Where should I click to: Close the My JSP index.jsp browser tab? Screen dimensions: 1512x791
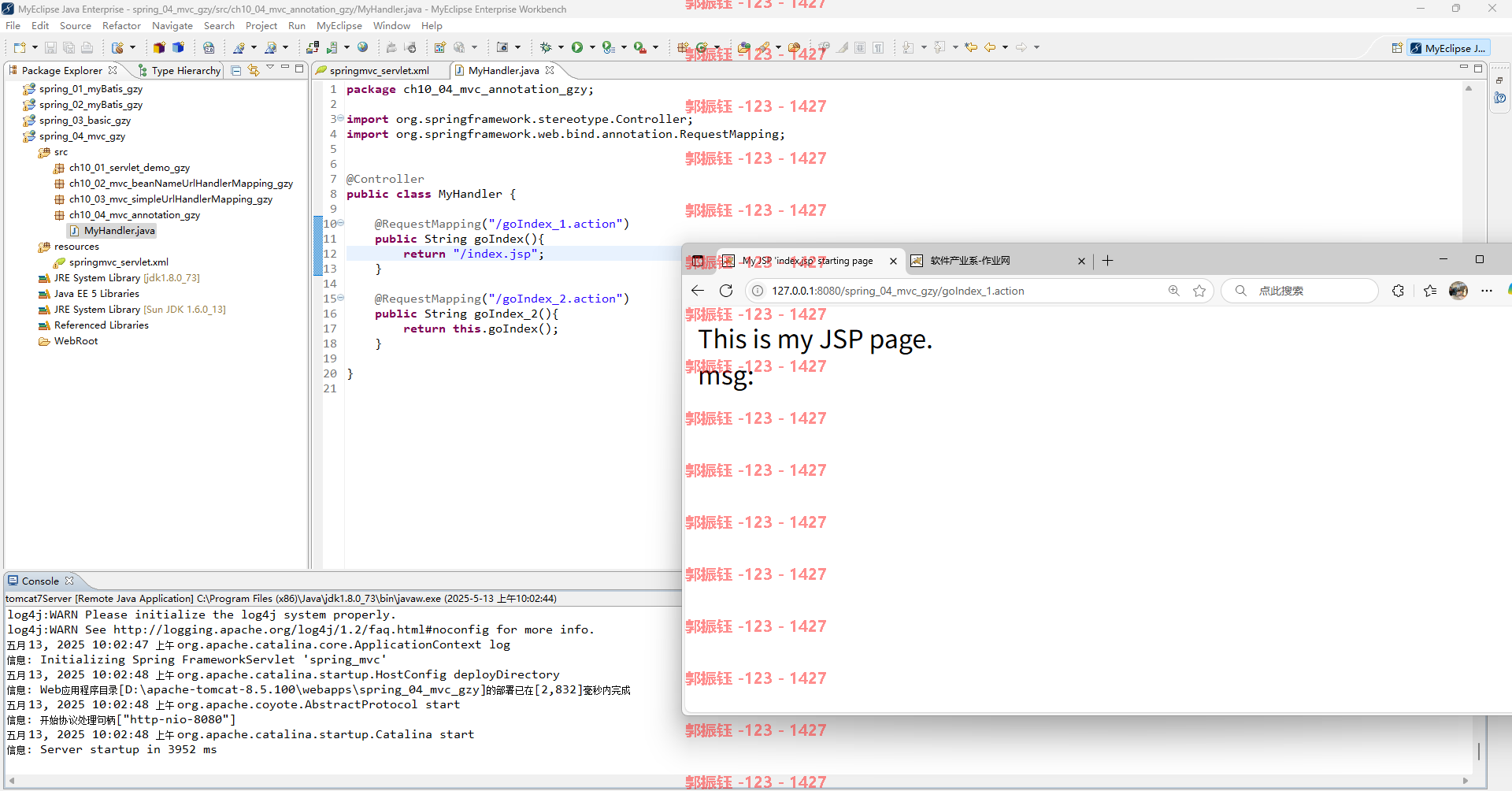[893, 261]
